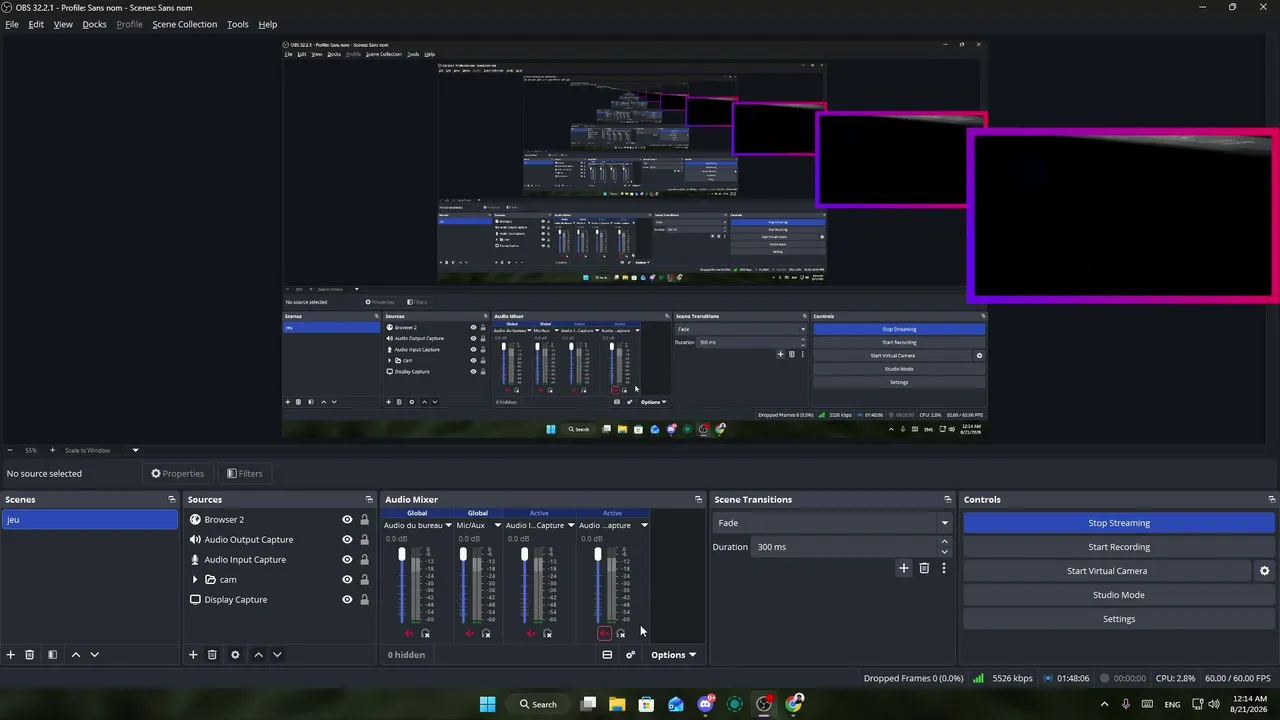Remove scene transition with trash icon

(x=924, y=568)
